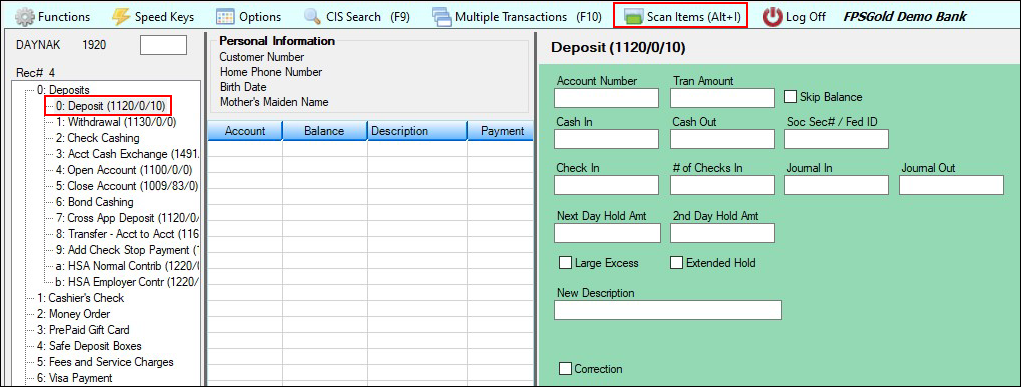Image resolution: width=1021 pixels, height=387 pixels.
Task: Click the Description column header
Action: tap(417, 131)
